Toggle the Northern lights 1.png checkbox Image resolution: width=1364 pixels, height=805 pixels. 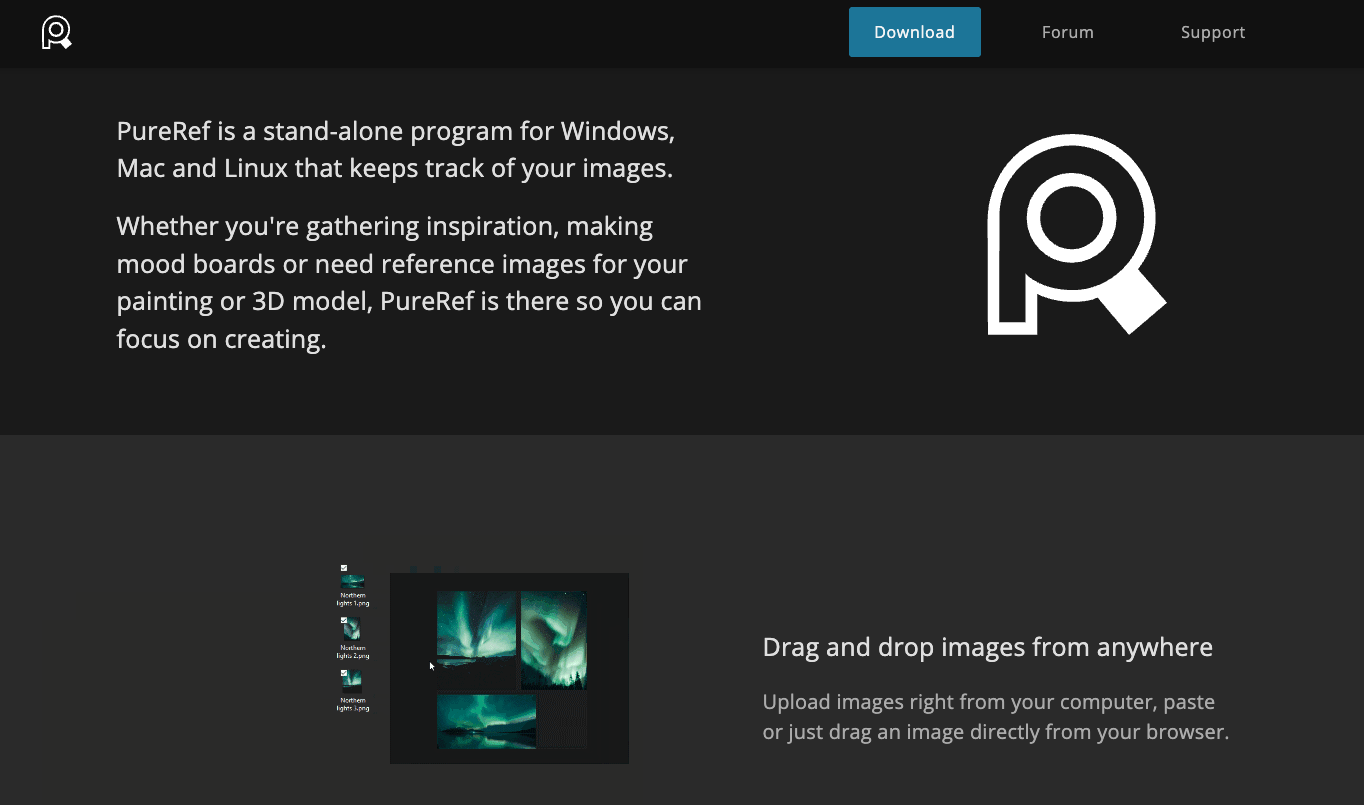(344, 568)
